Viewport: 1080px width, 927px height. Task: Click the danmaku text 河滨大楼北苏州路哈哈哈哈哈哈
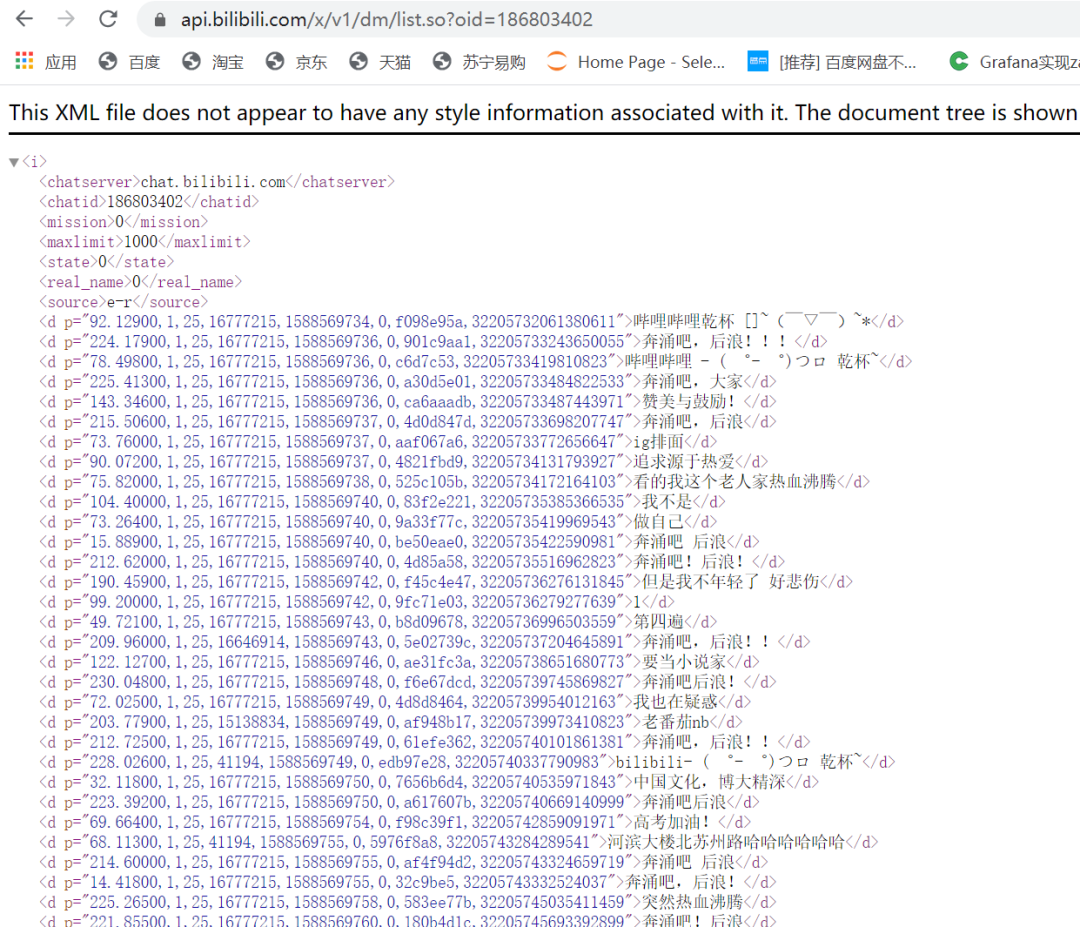pos(727,842)
